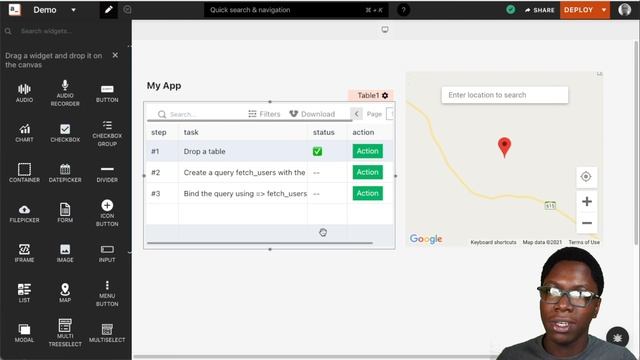This screenshot has width=640, height=360.
Task: Select the Checkbox widget
Action: tap(65, 133)
